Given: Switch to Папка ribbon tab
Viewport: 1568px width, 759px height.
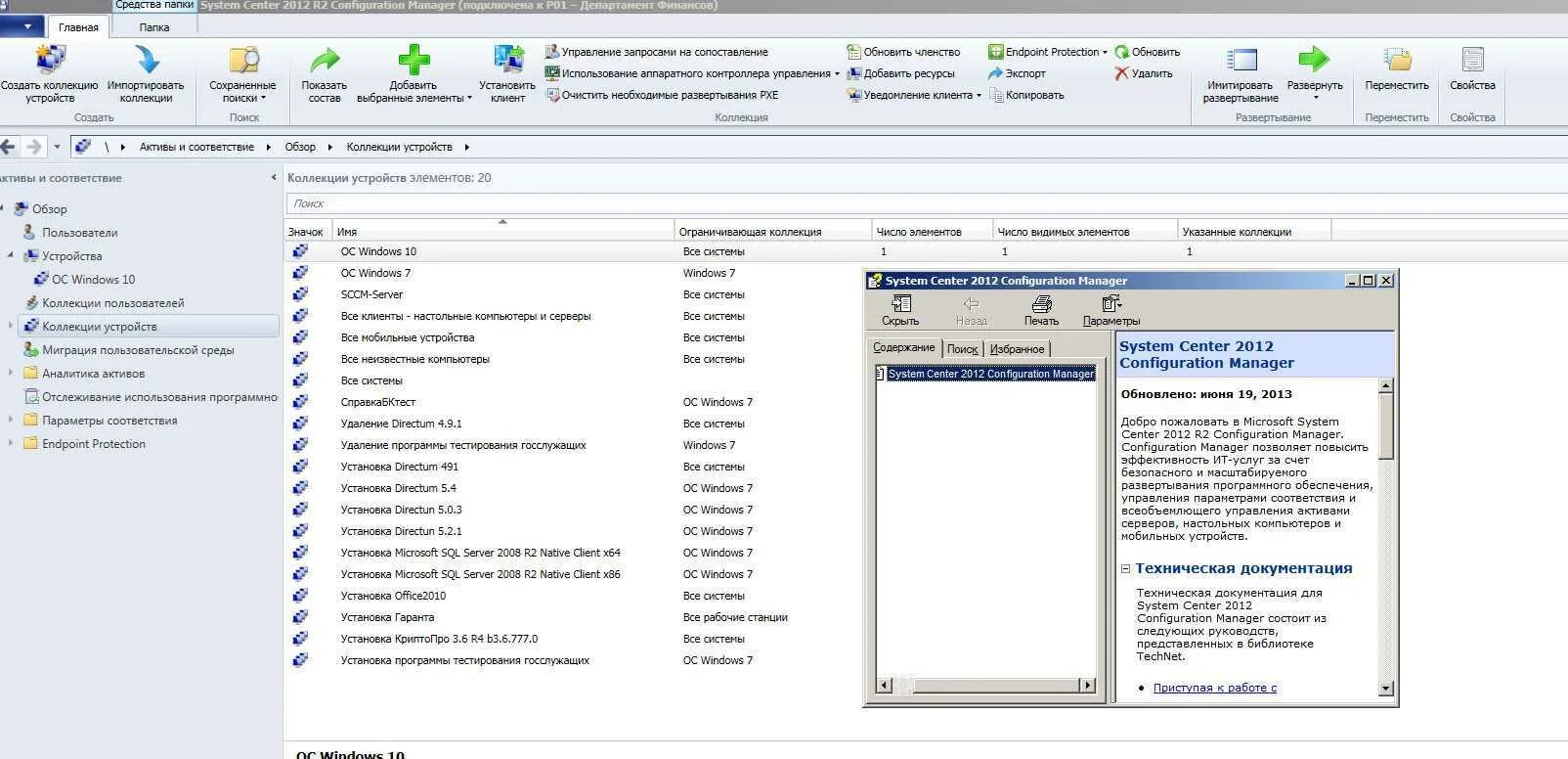Looking at the screenshot, I should (x=153, y=27).
